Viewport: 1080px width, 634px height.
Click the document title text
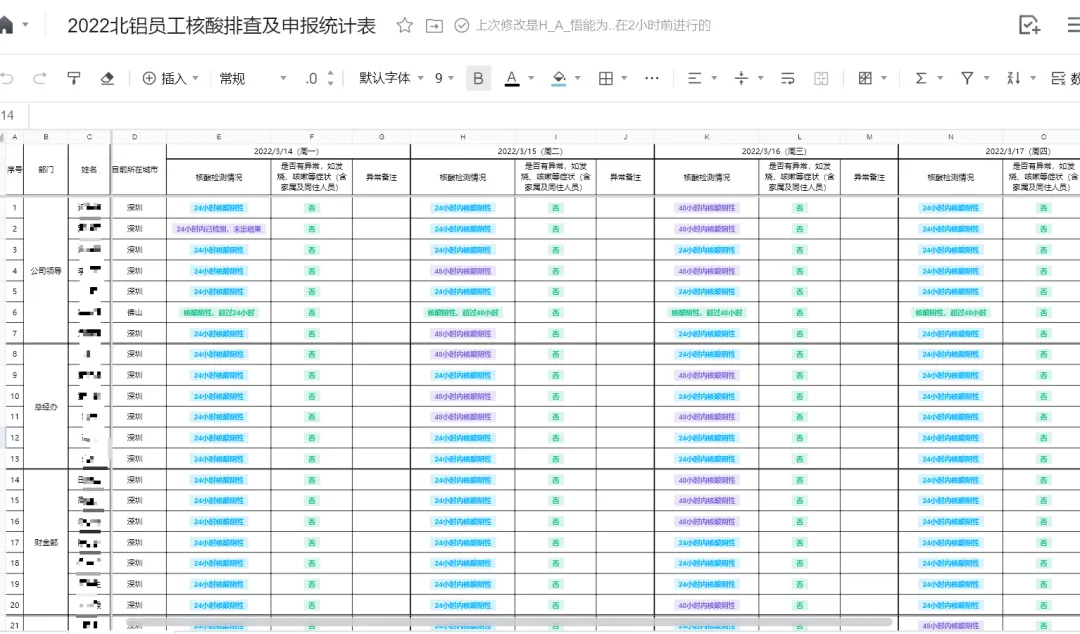[221, 26]
